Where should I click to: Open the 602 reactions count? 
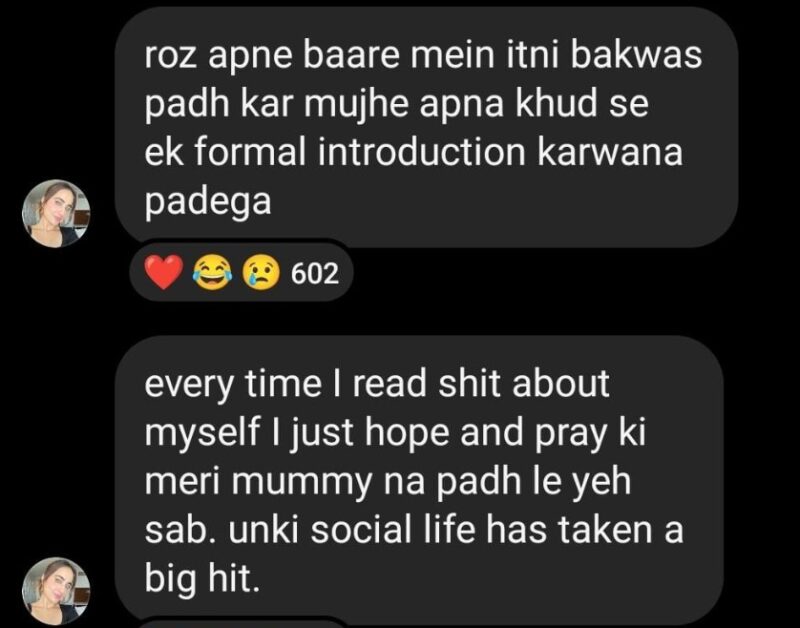point(315,273)
